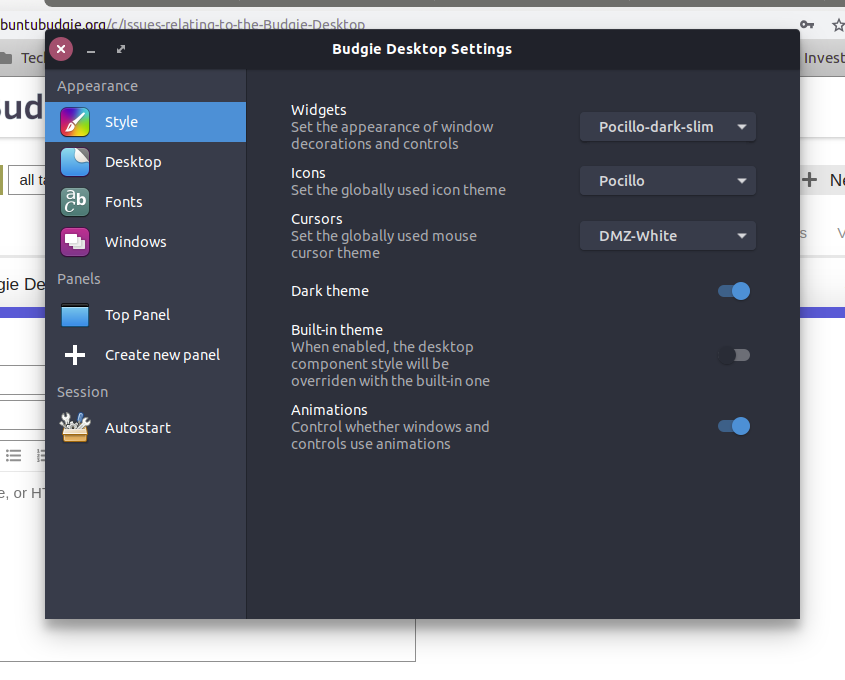The height and width of the screenshot is (680, 845).
Task: Select the Create new panel label
Action: point(162,355)
